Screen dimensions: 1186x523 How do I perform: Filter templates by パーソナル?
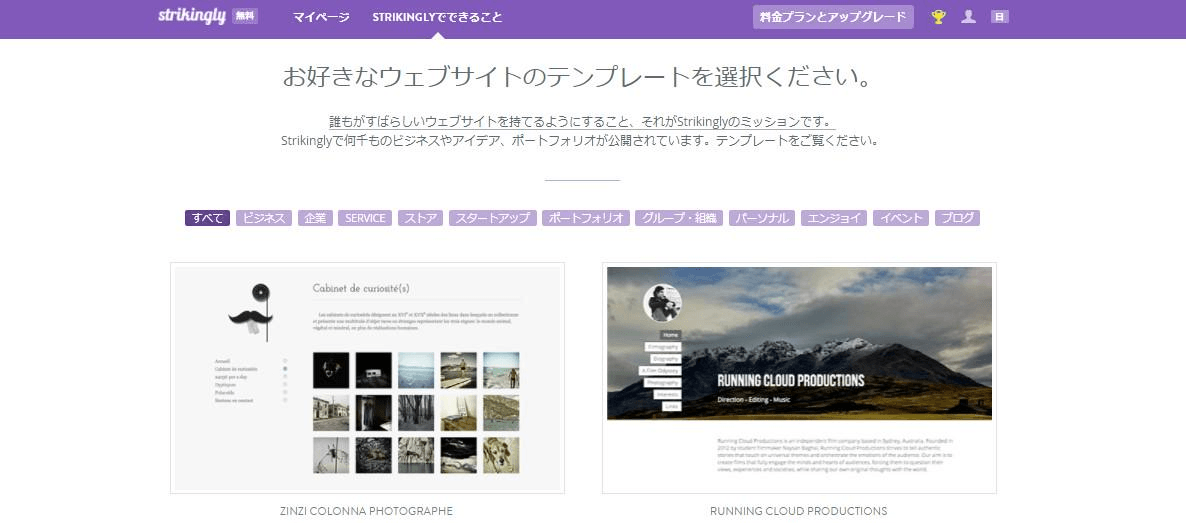coord(762,218)
